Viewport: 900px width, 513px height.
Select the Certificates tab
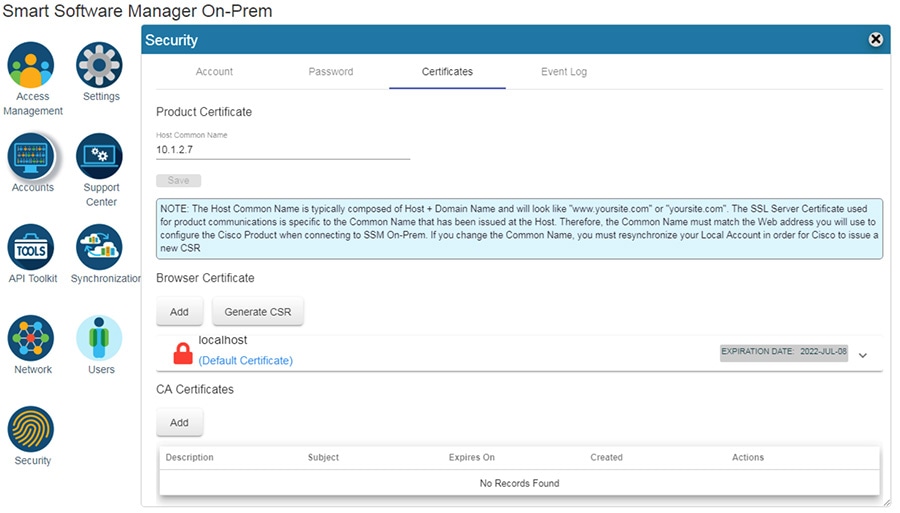[447, 72]
